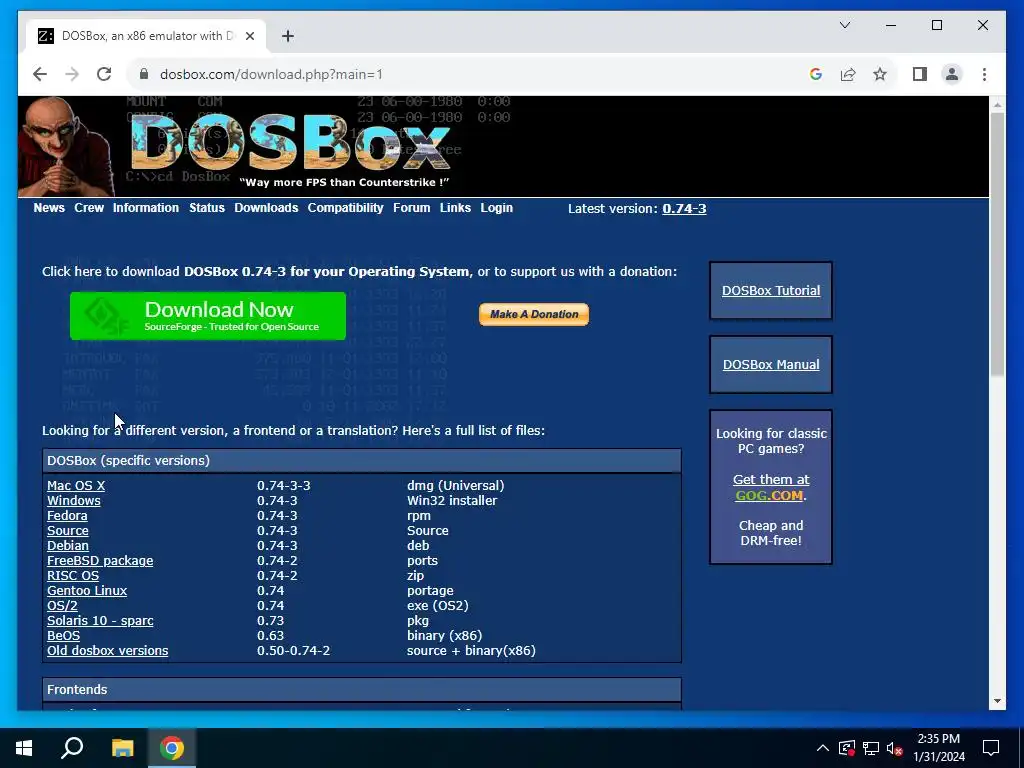Open the network status tray icon
Screen dimensions: 1024x768
coord(871,748)
